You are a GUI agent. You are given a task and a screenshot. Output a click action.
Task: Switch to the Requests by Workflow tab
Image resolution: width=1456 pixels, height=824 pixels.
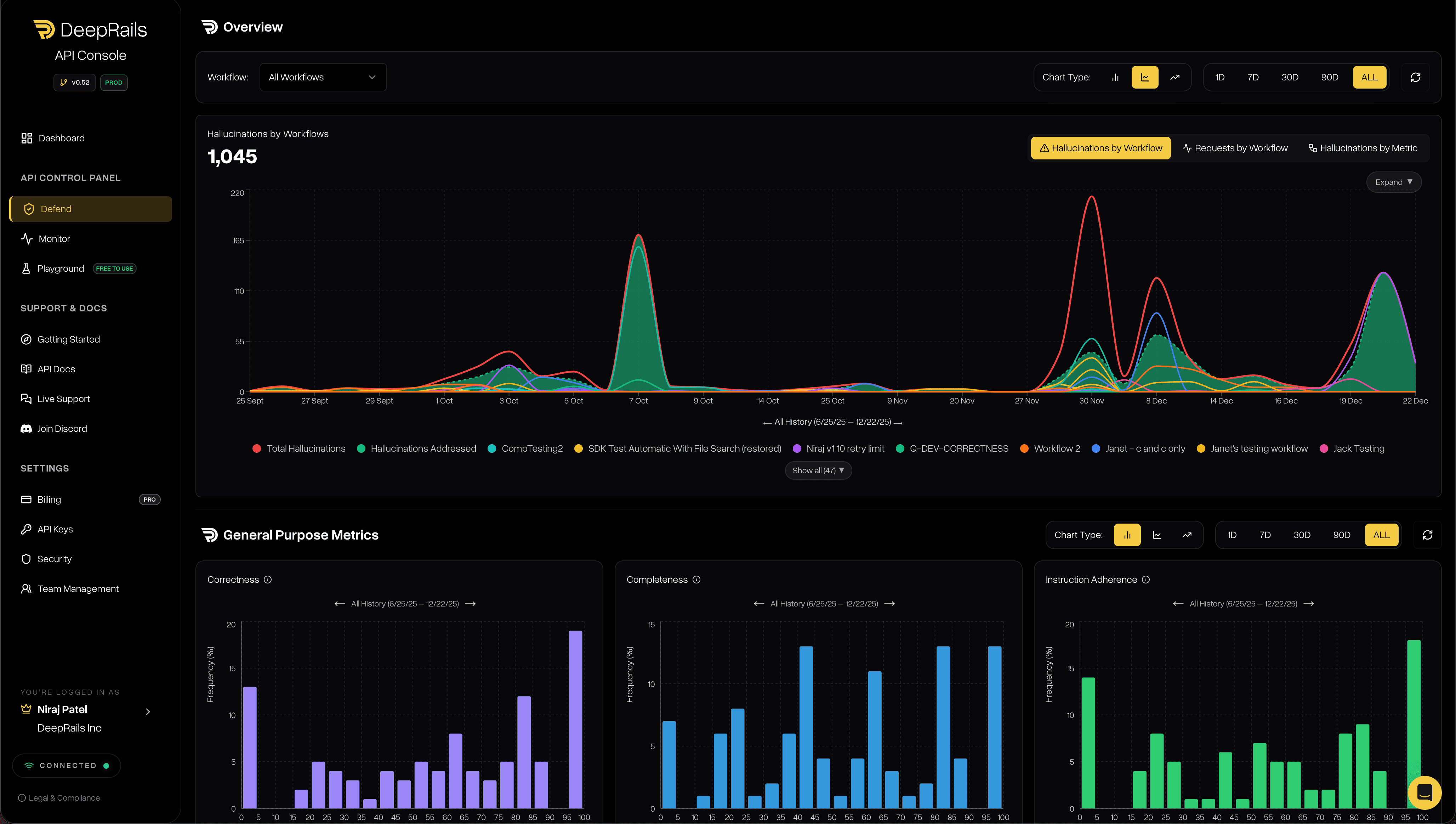tap(1235, 148)
